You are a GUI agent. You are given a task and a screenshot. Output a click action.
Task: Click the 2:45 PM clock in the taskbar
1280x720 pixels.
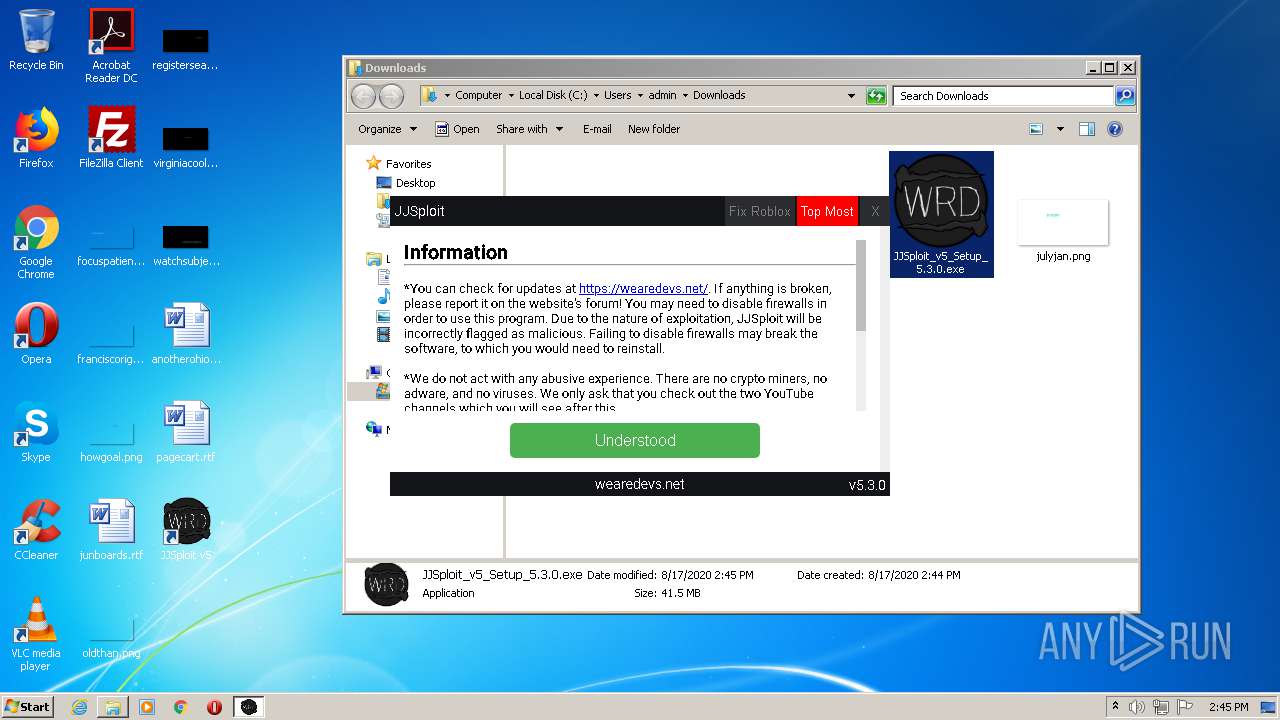[1228, 707]
